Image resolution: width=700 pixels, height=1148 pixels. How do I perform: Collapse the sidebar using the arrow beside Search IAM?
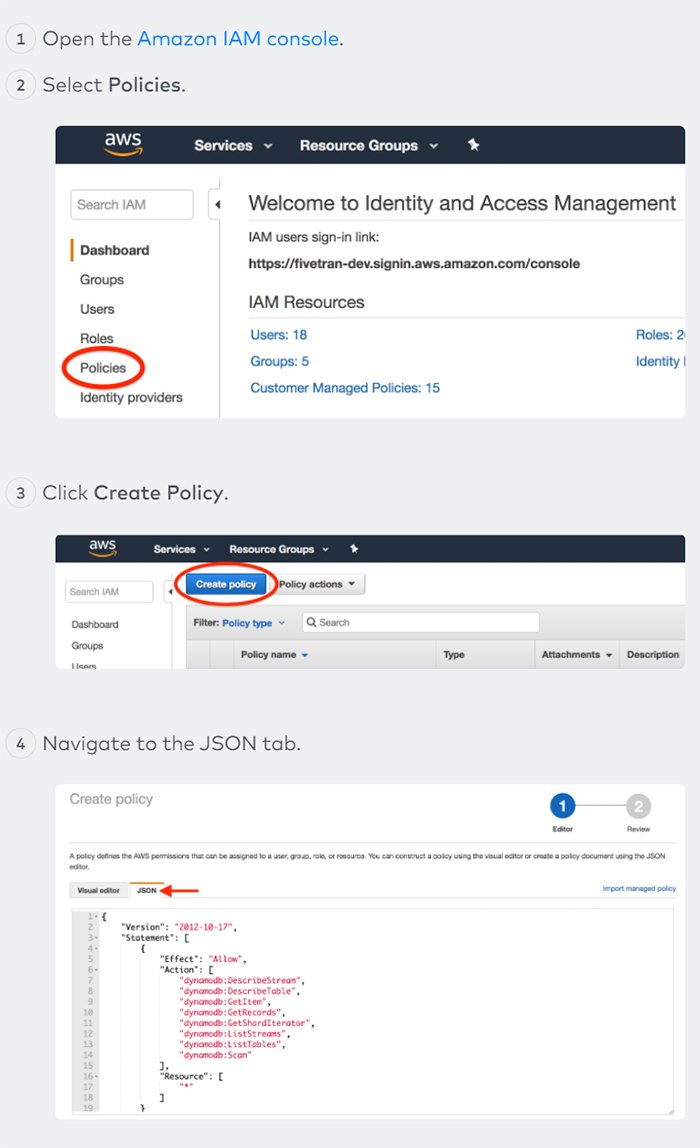tap(216, 205)
